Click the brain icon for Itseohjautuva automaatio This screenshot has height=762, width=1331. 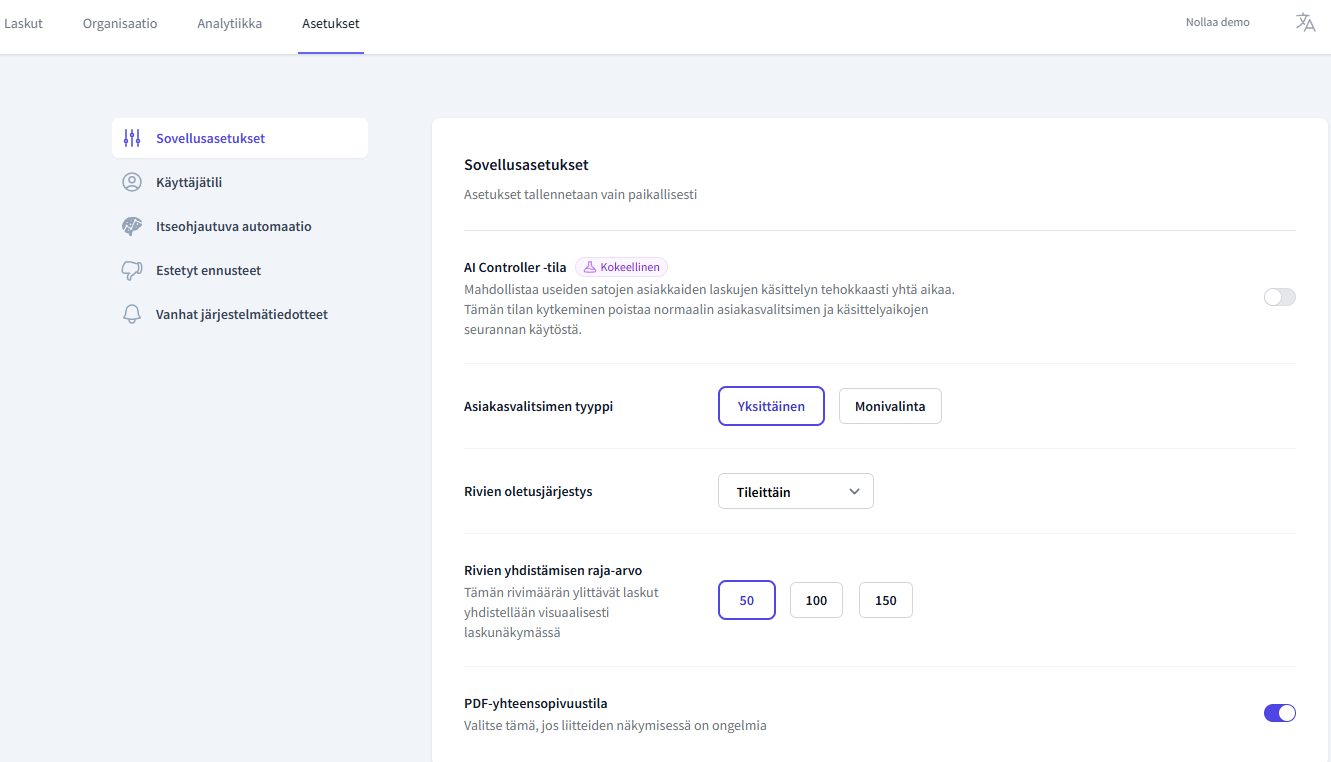pos(132,226)
